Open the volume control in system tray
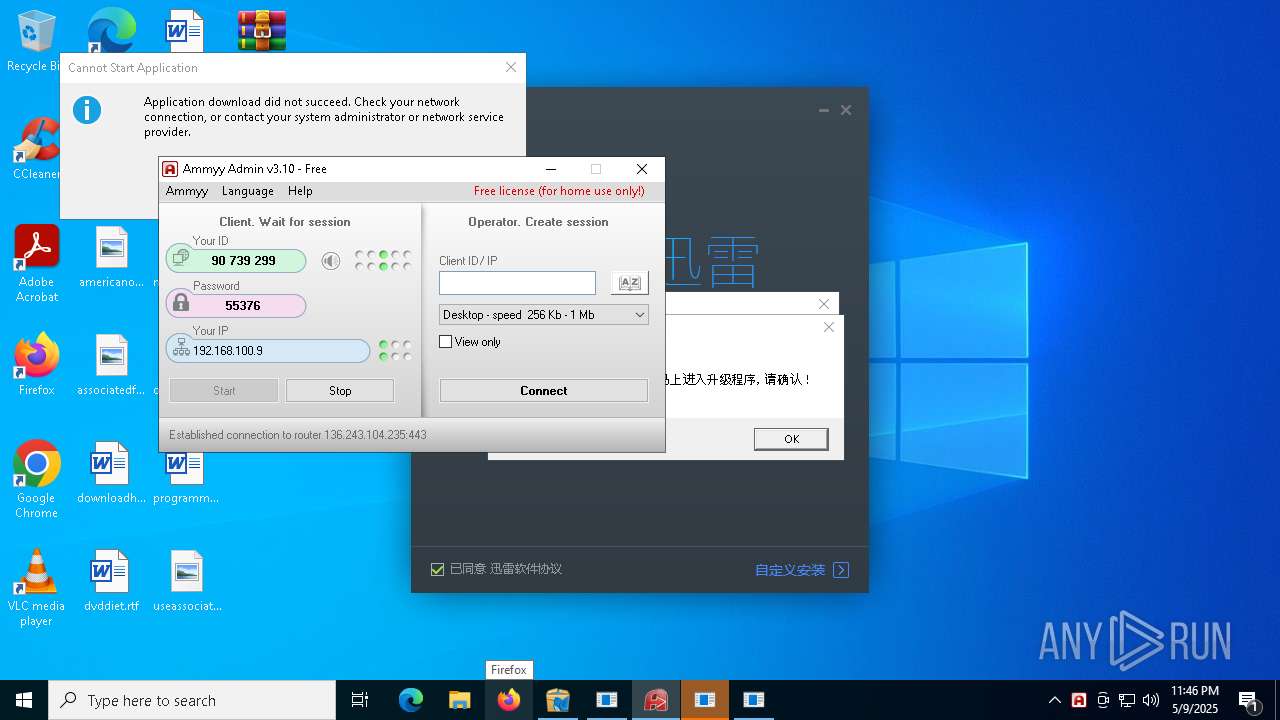1280x720 pixels. (1151, 700)
